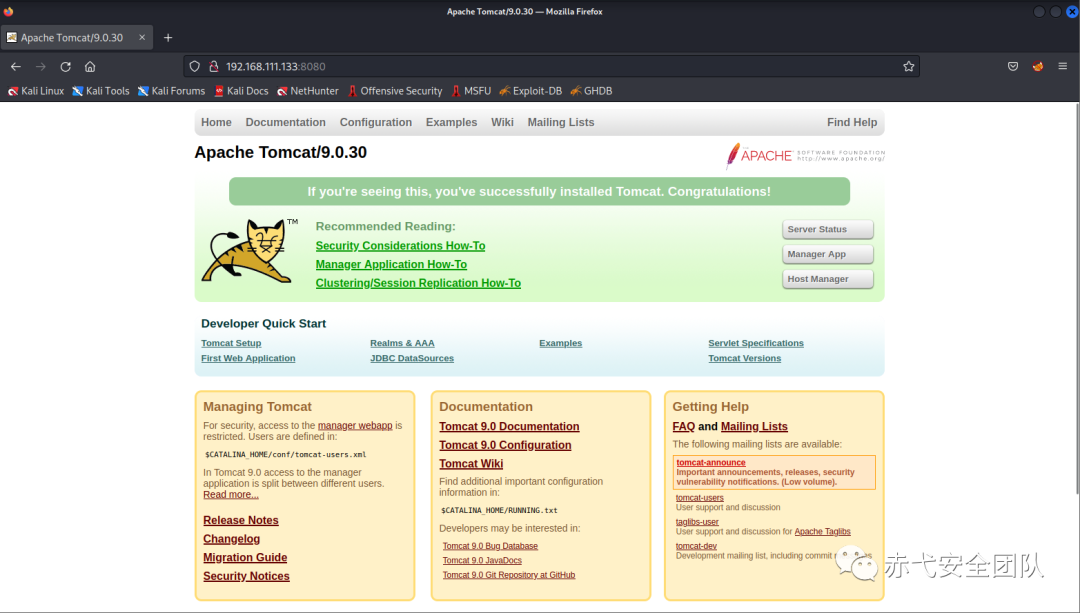Open the Tomcat Wiki link
This screenshot has width=1080, height=613.
tap(471, 464)
